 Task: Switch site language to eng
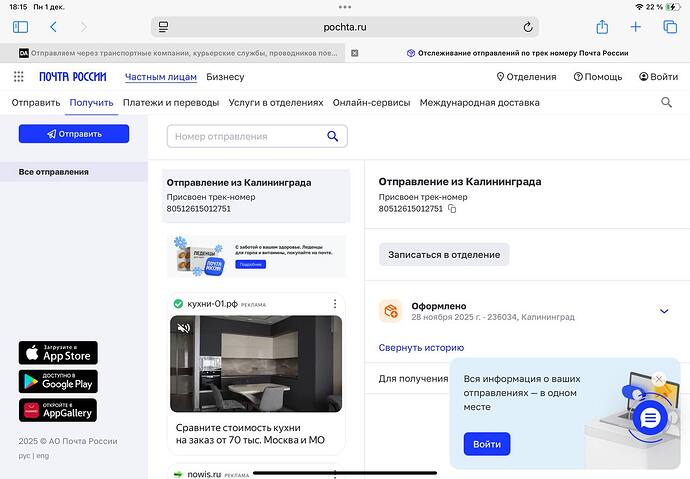click(43, 456)
